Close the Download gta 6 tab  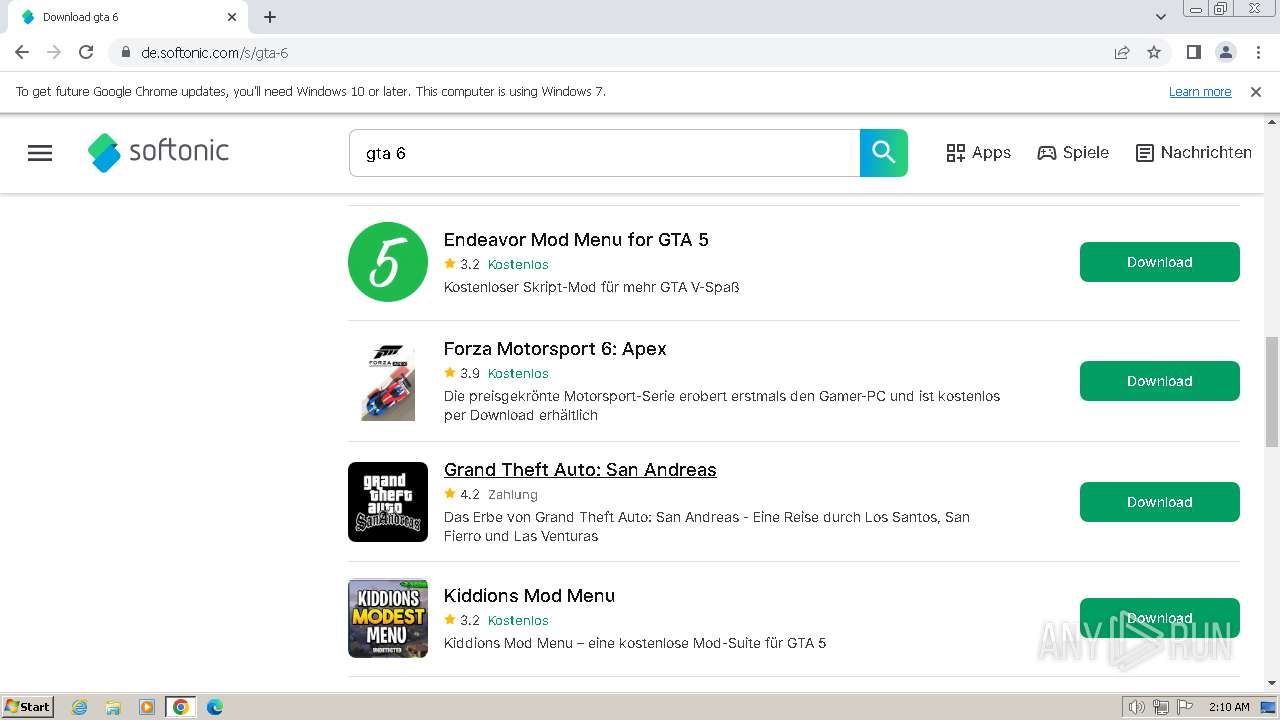232,17
